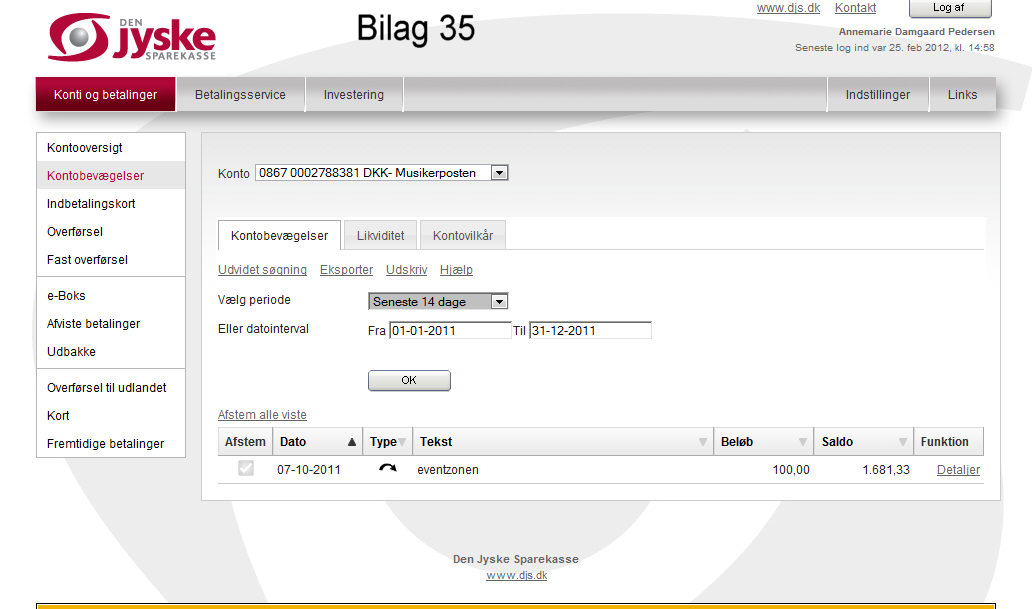The width and height of the screenshot is (1032, 609).
Task: Click the Hjælp link
Action: click(x=456, y=269)
